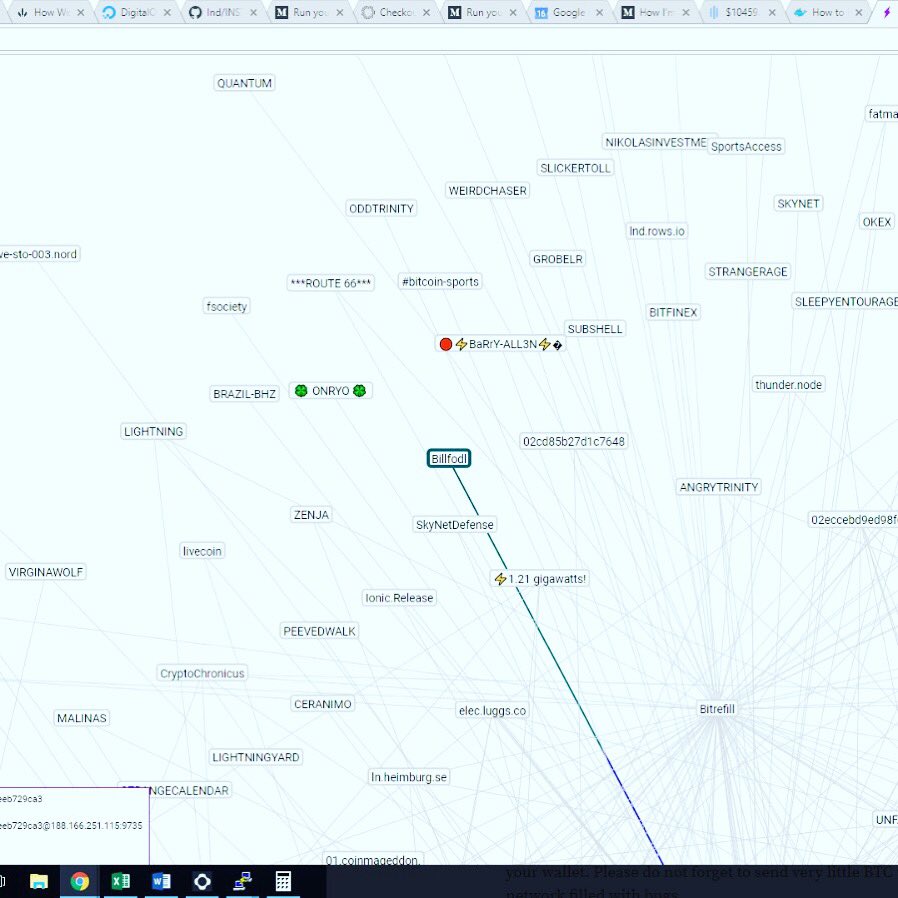Select the QUANTUM node label
The image size is (898, 898).
click(x=245, y=83)
